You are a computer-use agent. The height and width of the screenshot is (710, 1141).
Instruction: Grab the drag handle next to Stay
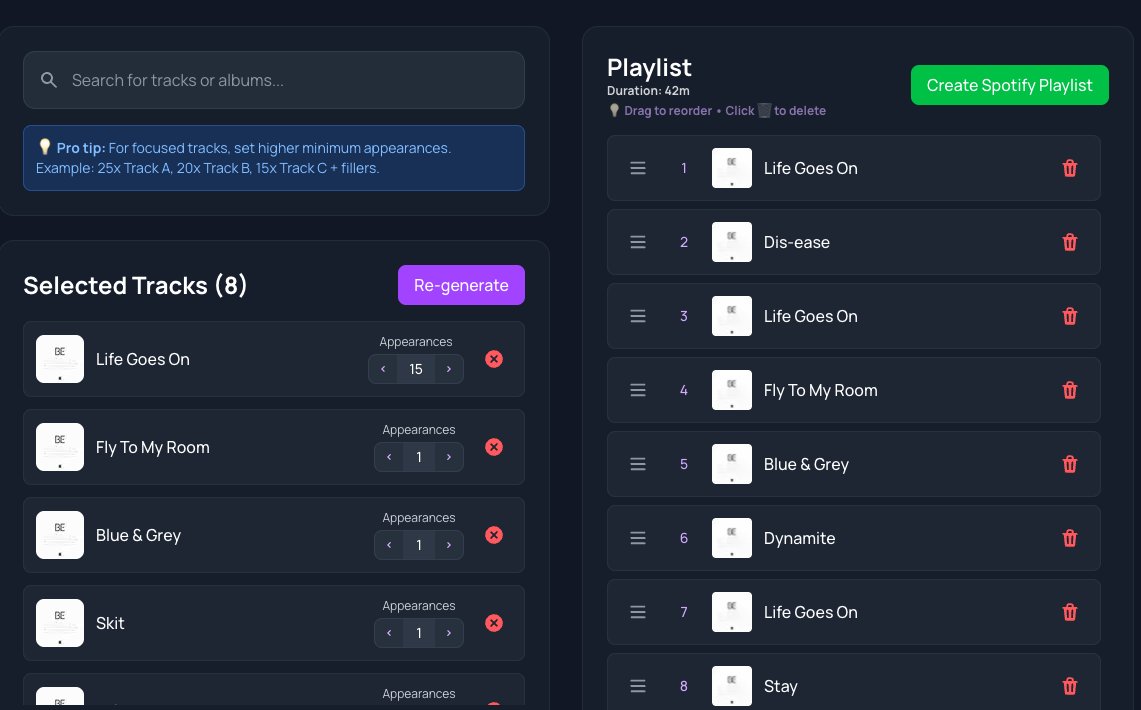coord(637,686)
